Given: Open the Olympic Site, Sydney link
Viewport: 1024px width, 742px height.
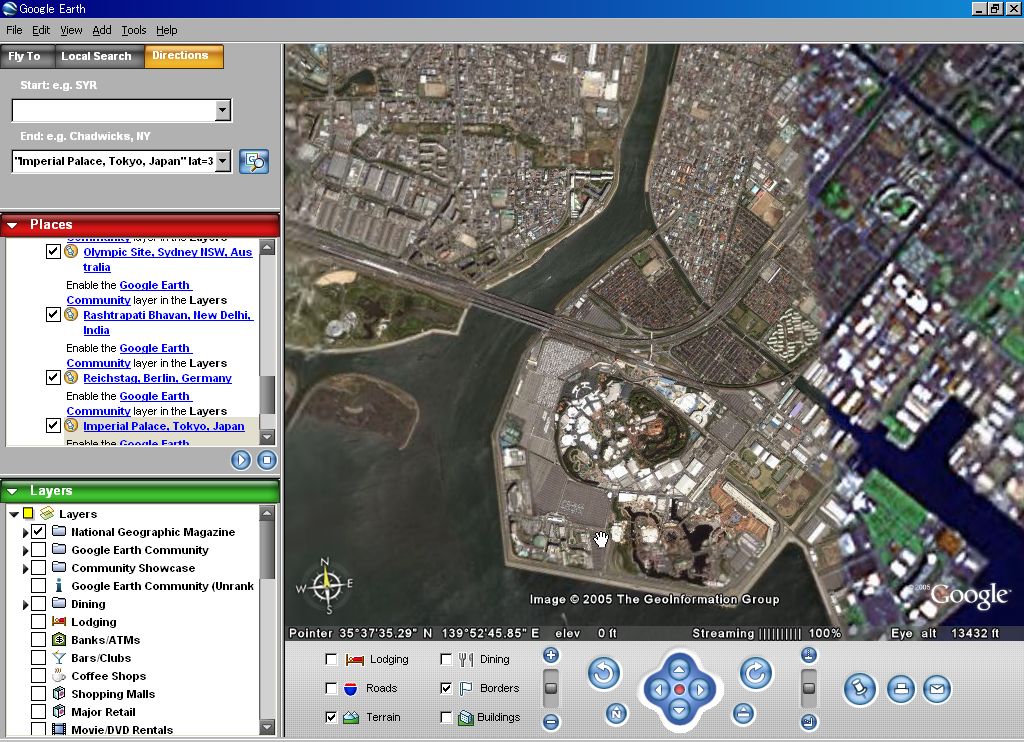Looking at the screenshot, I should point(167,259).
